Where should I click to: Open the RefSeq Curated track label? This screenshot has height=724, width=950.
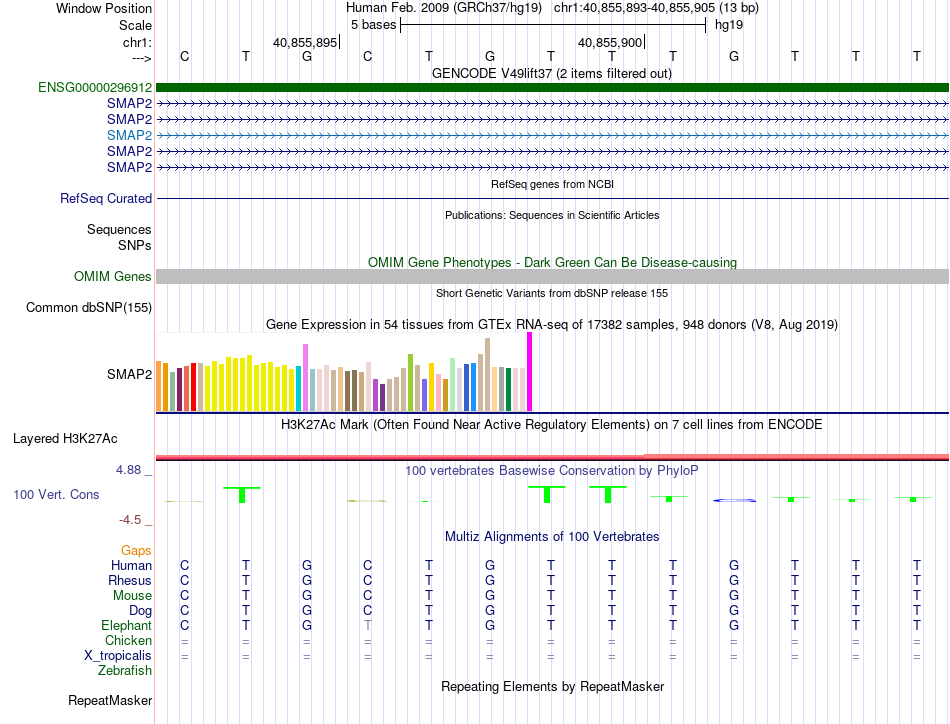(106, 198)
